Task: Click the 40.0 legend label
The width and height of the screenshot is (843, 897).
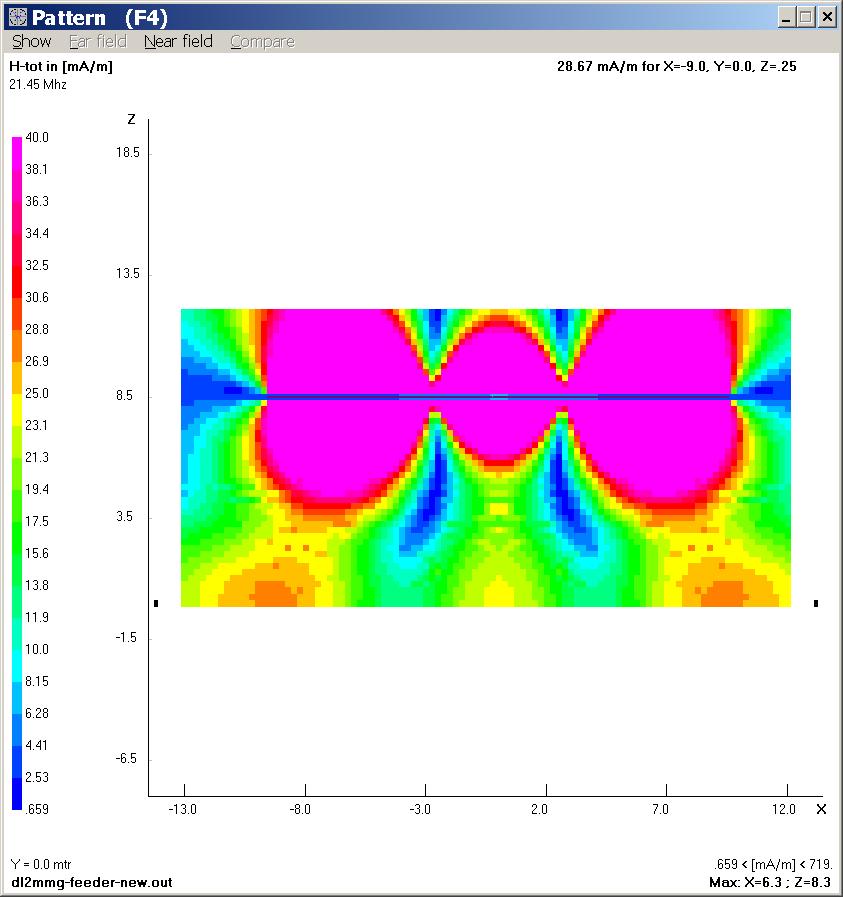Action: (x=37, y=137)
